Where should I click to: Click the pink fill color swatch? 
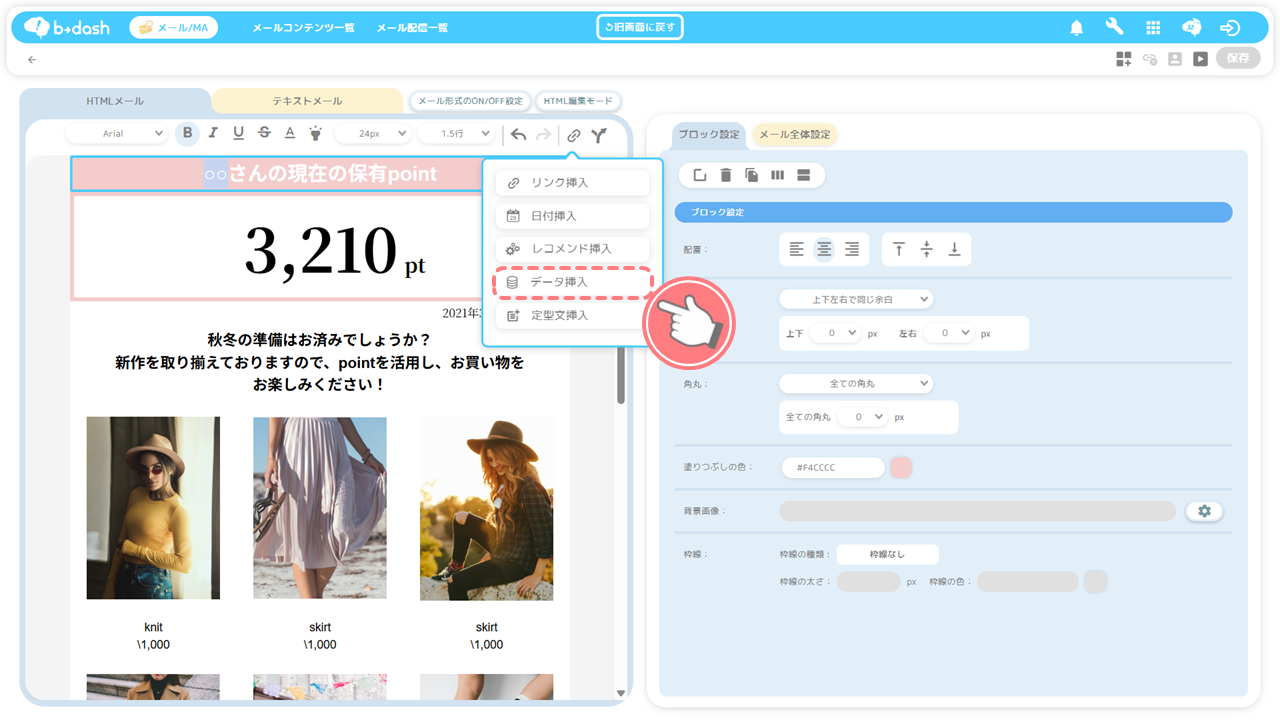click(901, 467)
